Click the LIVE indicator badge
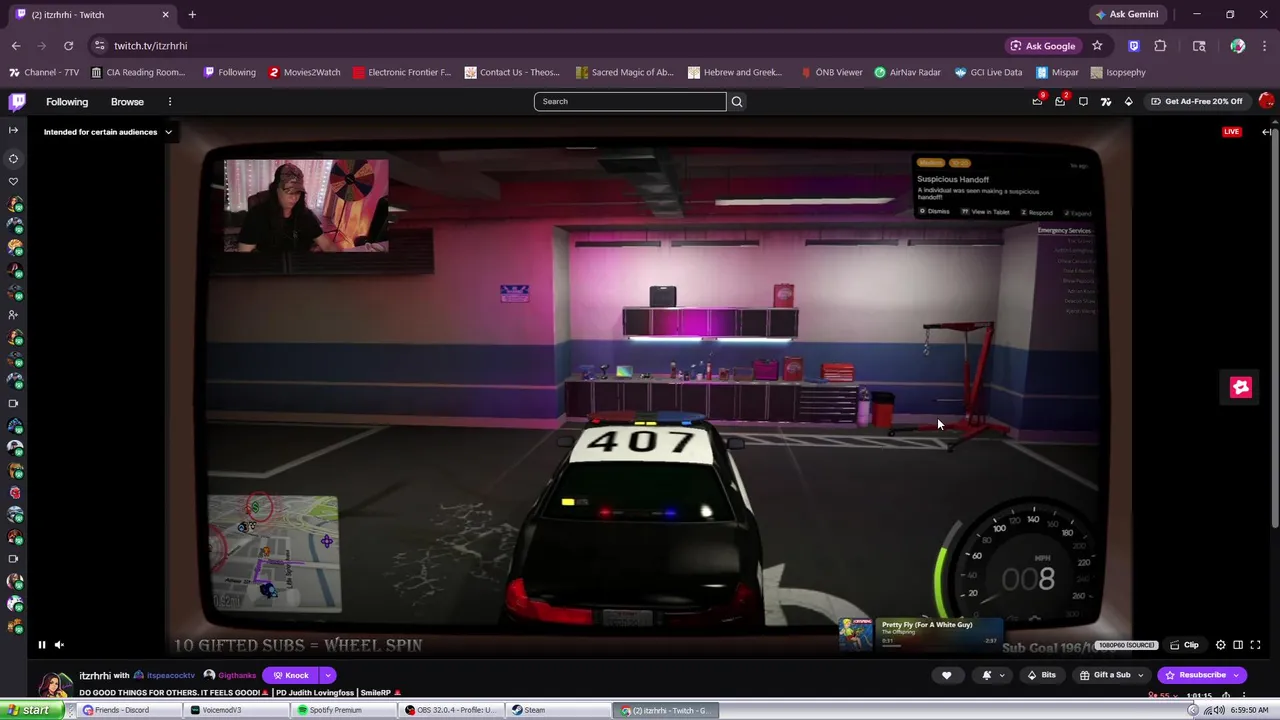The width and height of the screenshot is (1280, 720). (x=1231, y=132)
